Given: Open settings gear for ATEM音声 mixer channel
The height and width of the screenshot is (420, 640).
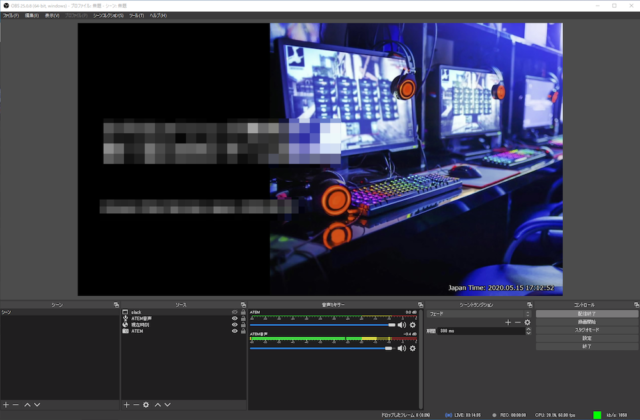Looking at the screenshot, I should tap(412, 348).
